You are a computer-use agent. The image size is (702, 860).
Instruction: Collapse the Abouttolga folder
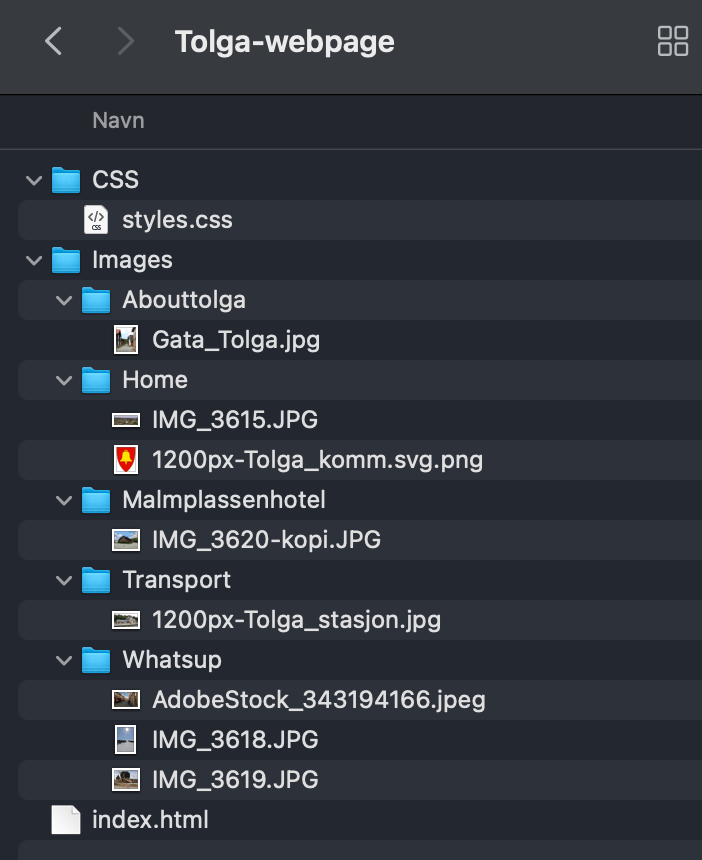point(64,300)
